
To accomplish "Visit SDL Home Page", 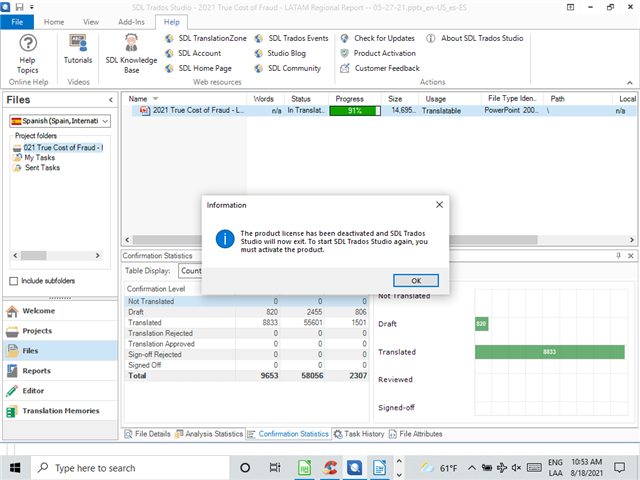I will click(x=198, y=68).
